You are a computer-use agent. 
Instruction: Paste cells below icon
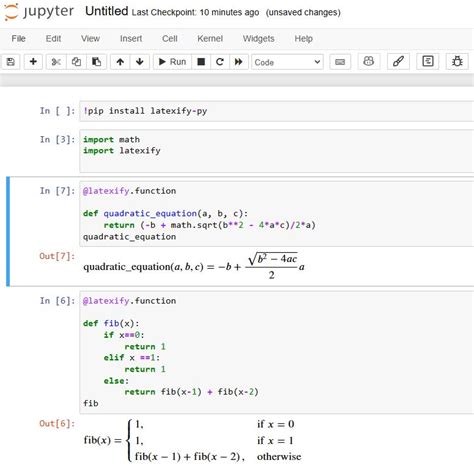point(96,62)
